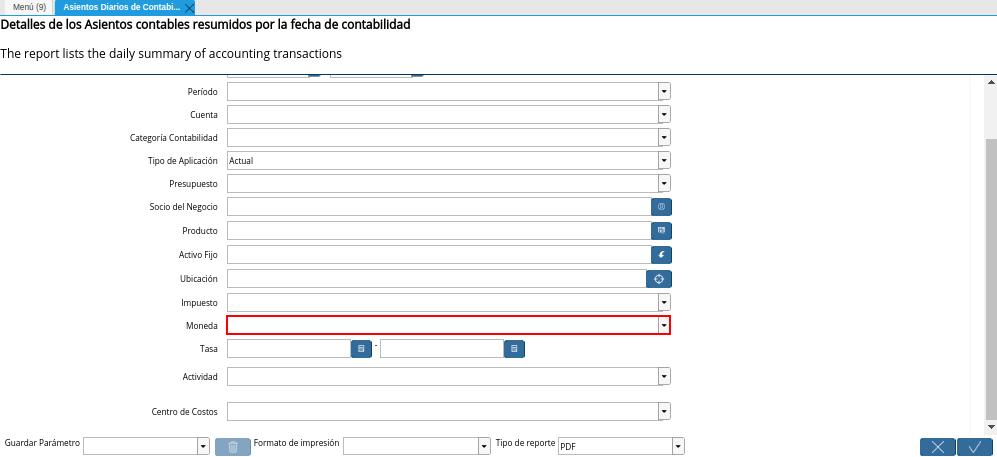The width and height of the screenshot is (997, 457).
Task: Click the Formato de impresión label
Action: [x=296, y=442]
